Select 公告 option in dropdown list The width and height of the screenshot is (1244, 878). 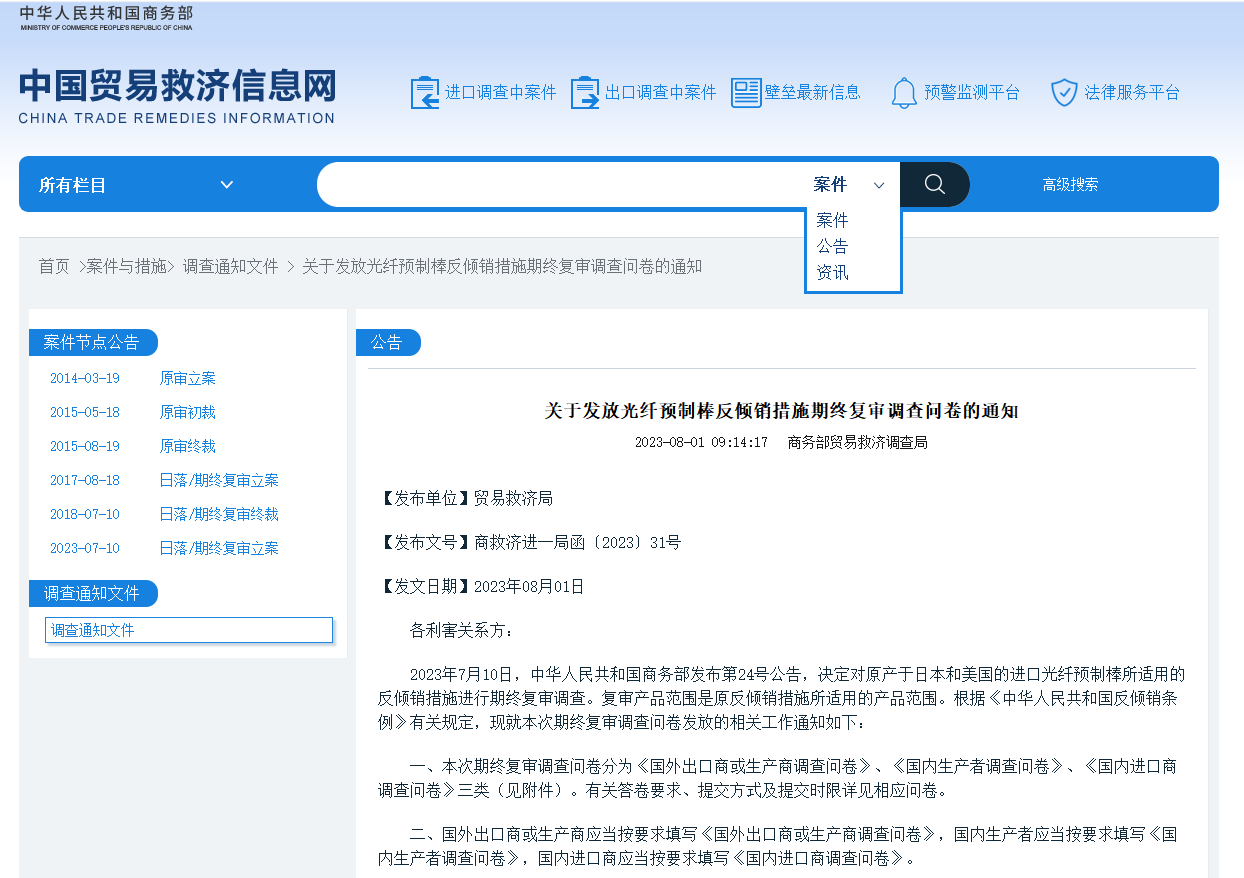pyautogui.click(x=832, y=246)
